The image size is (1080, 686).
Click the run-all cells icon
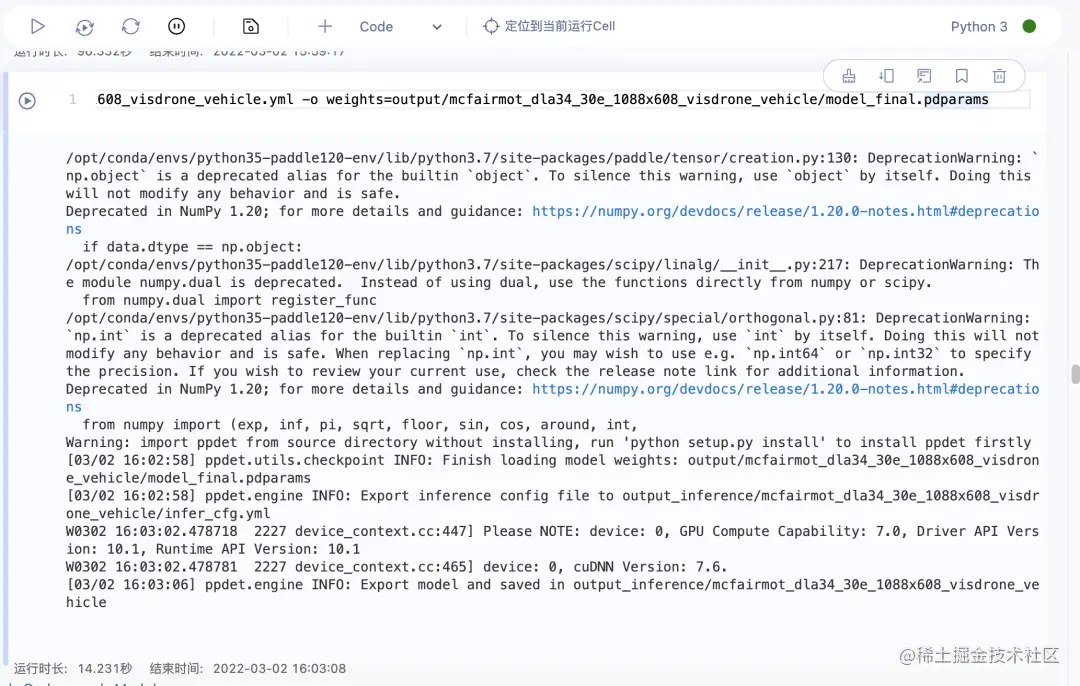click(85, 27)
